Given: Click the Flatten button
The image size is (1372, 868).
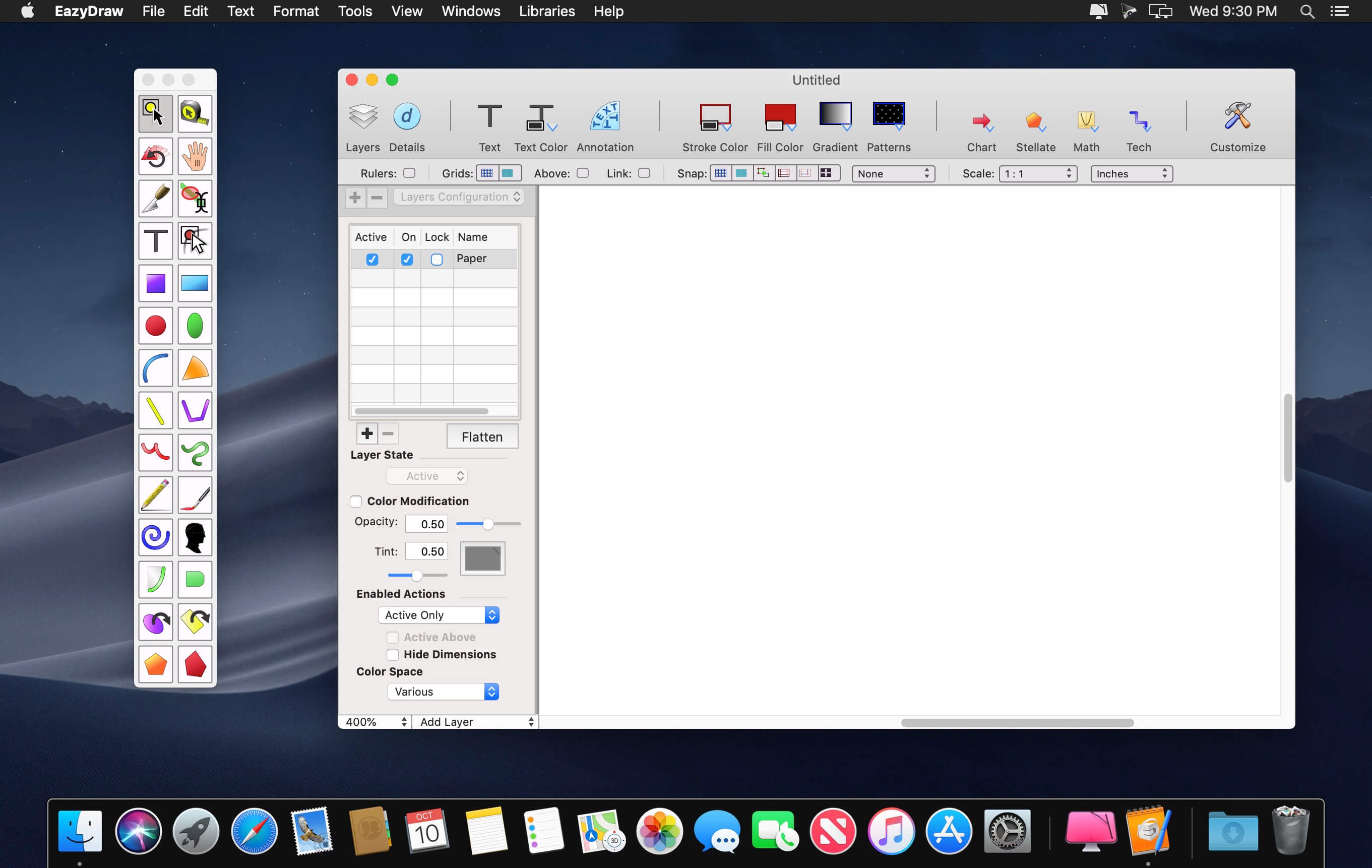Looking at the screenshot, I should (x=481, y=437).
